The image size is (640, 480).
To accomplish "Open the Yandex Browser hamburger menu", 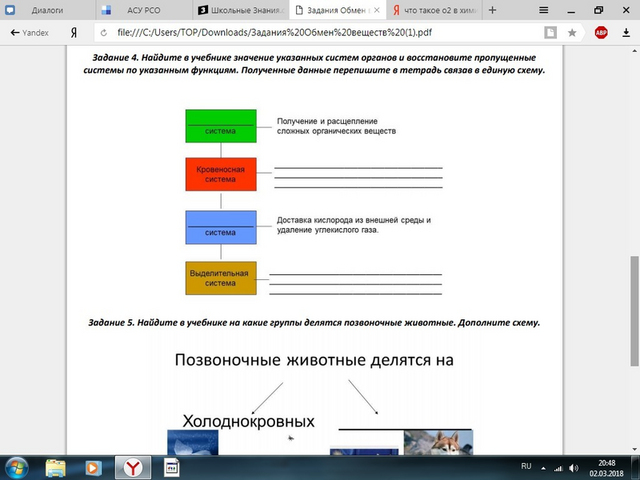I will coord(543,10).
